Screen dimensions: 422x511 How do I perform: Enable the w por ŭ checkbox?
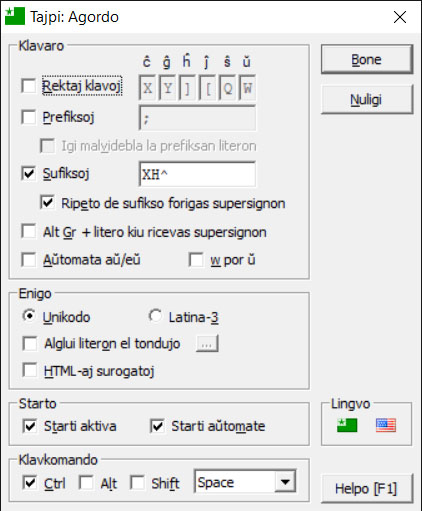(196, 260)
